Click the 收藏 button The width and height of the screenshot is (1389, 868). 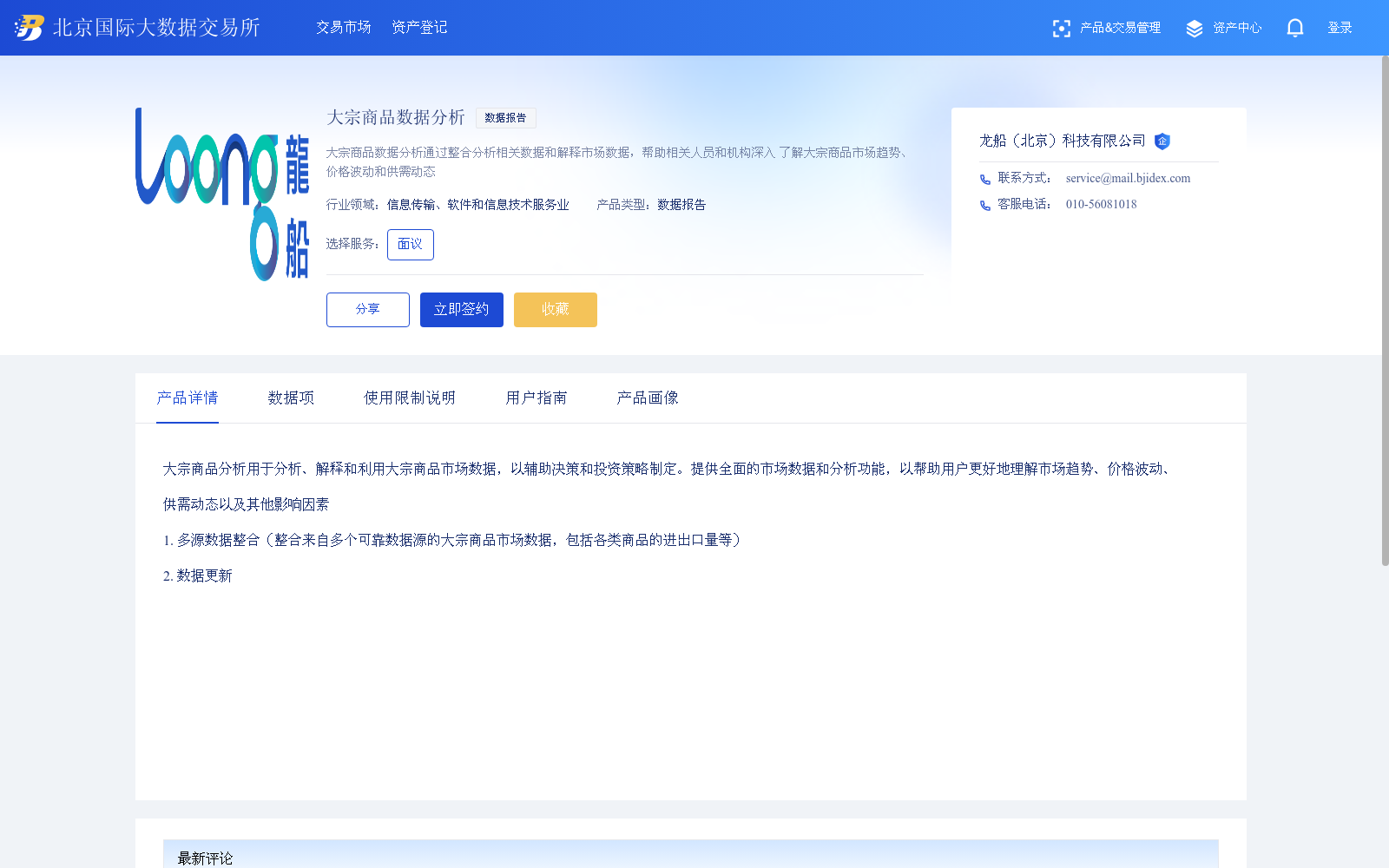point(556,310)
